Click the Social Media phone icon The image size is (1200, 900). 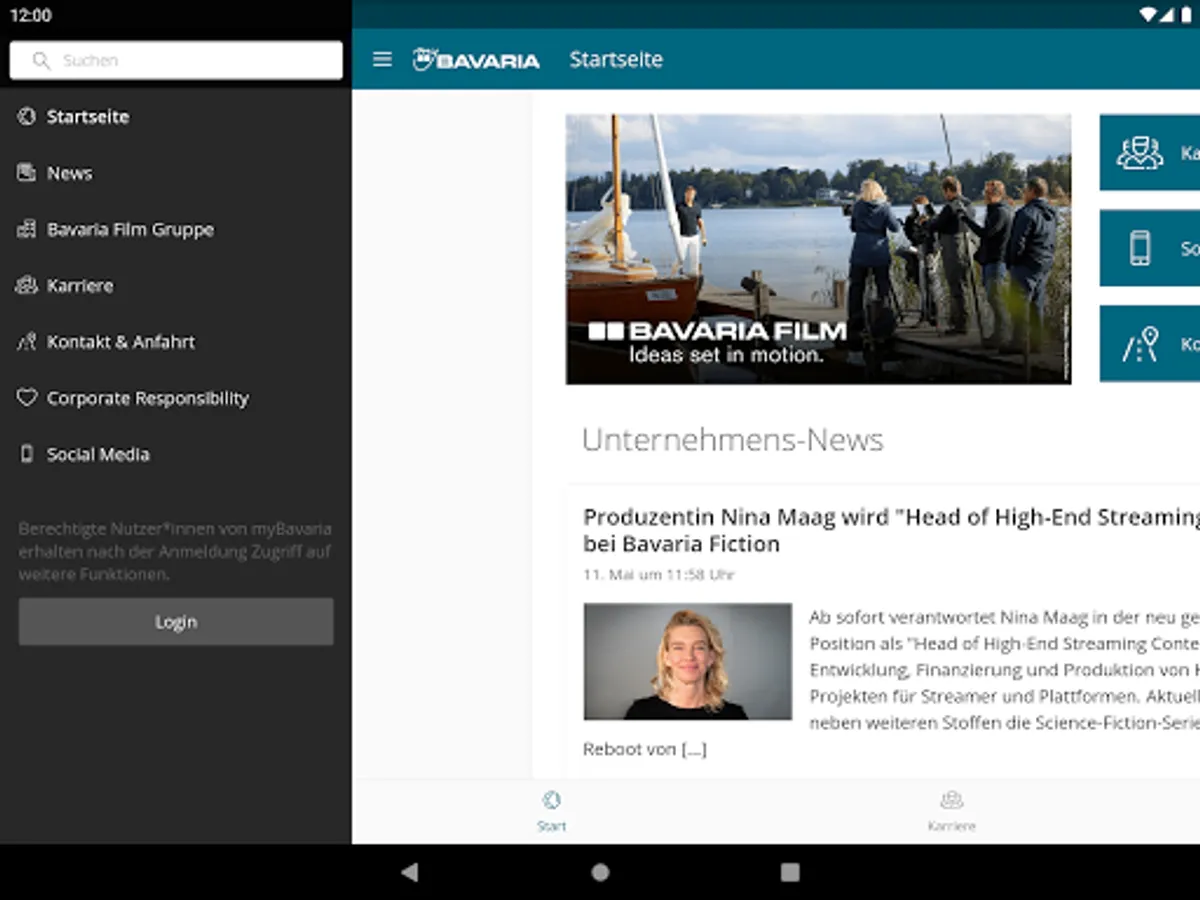[26, 454]
